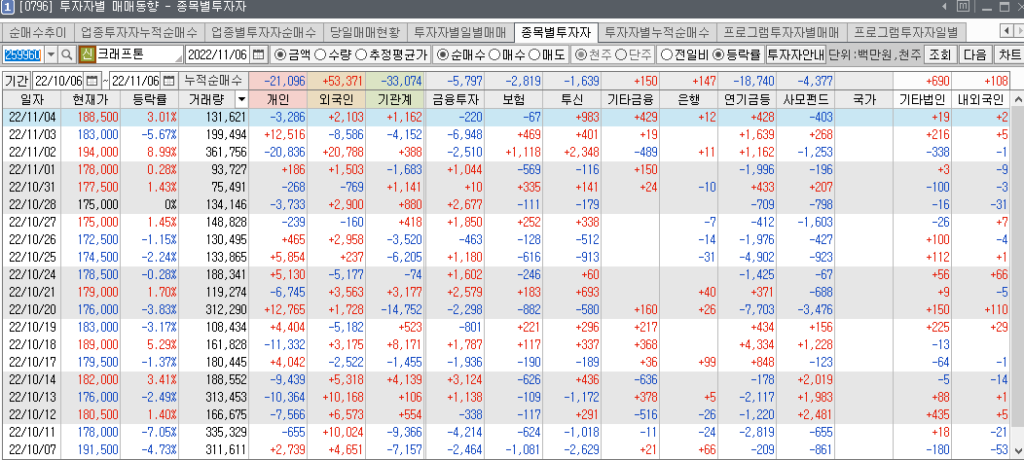1024x460 pixels.
Task: Expand the stock code dropdown
Action: click(51, 54)
